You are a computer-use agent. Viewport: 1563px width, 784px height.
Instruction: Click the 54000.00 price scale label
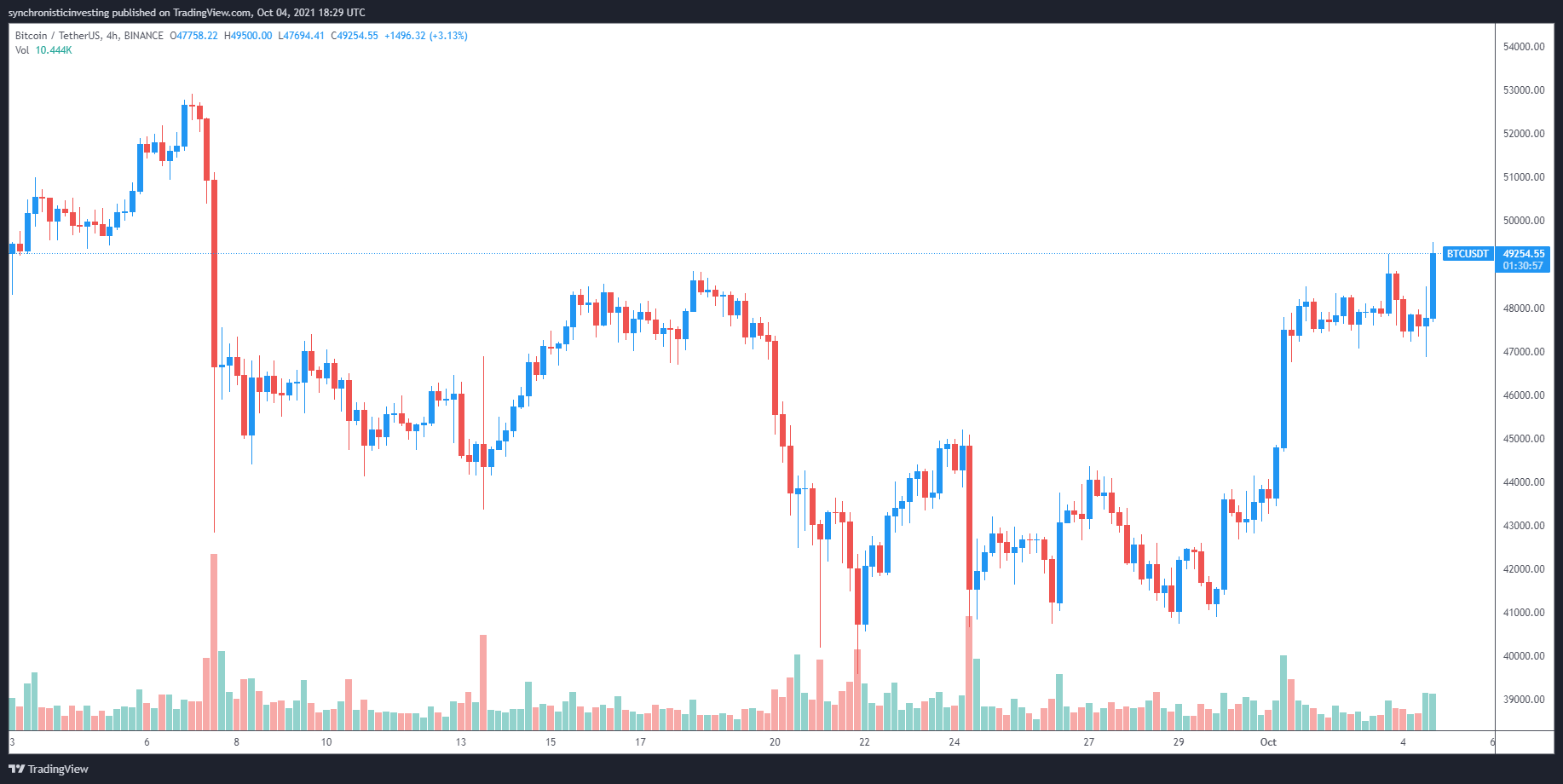(x=1524, y=47)
